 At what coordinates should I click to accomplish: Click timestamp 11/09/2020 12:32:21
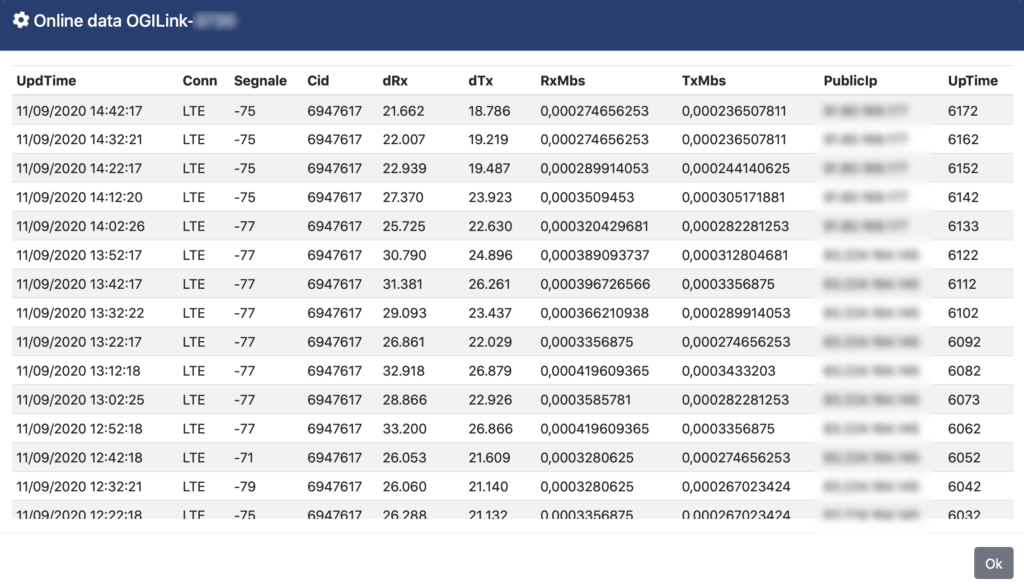pyautogui.click(x=79, y=487)
